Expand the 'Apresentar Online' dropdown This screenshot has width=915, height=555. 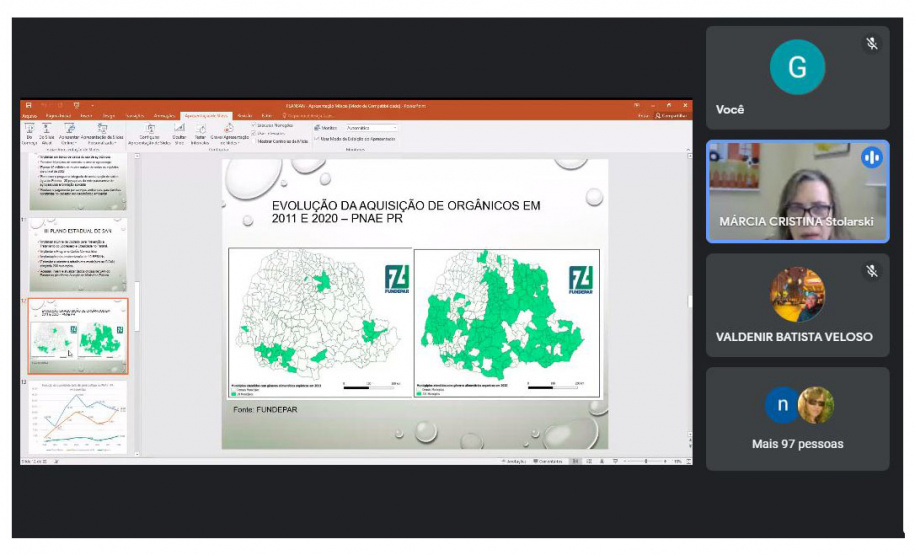pos(71,143)
